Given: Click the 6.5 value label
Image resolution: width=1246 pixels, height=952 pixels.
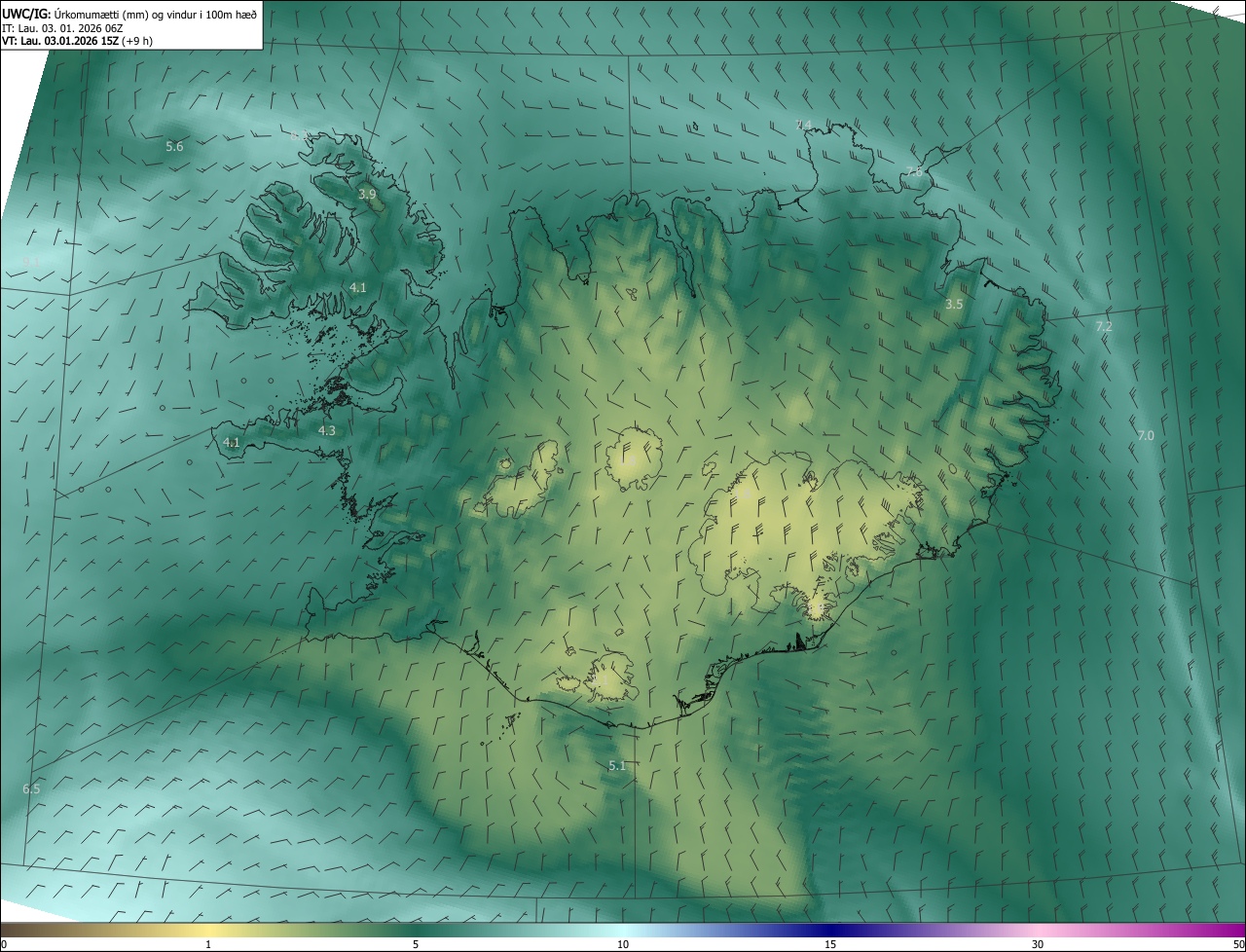Looking at the screenshot, I should pos(31,788).
